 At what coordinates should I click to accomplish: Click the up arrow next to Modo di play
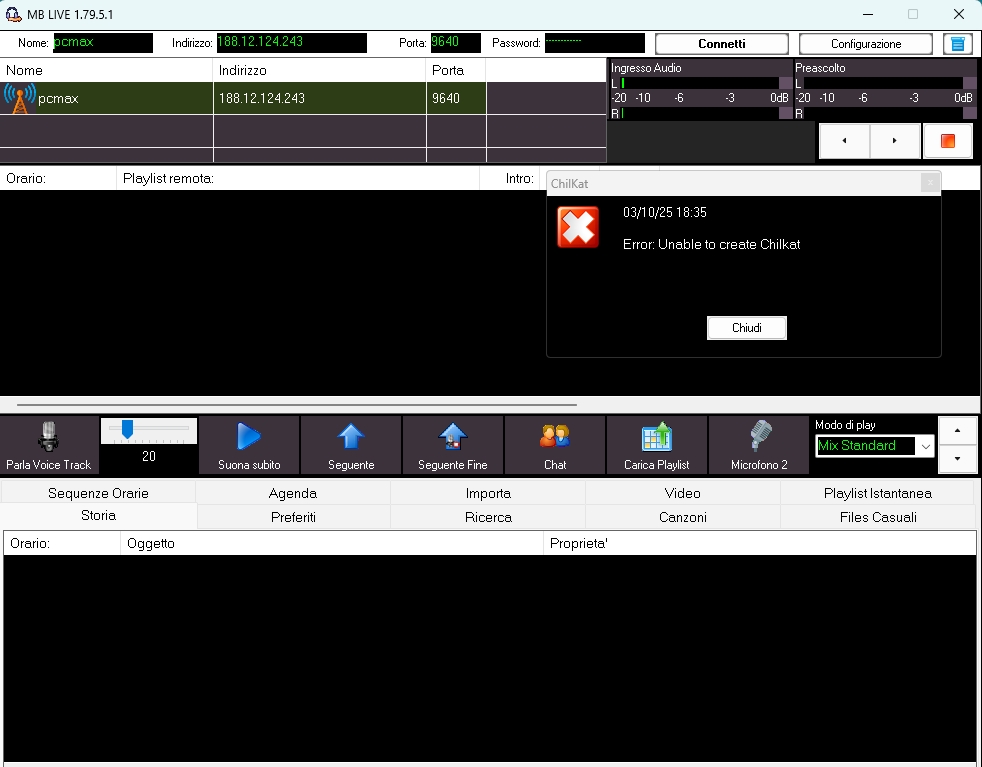(958, 430)
